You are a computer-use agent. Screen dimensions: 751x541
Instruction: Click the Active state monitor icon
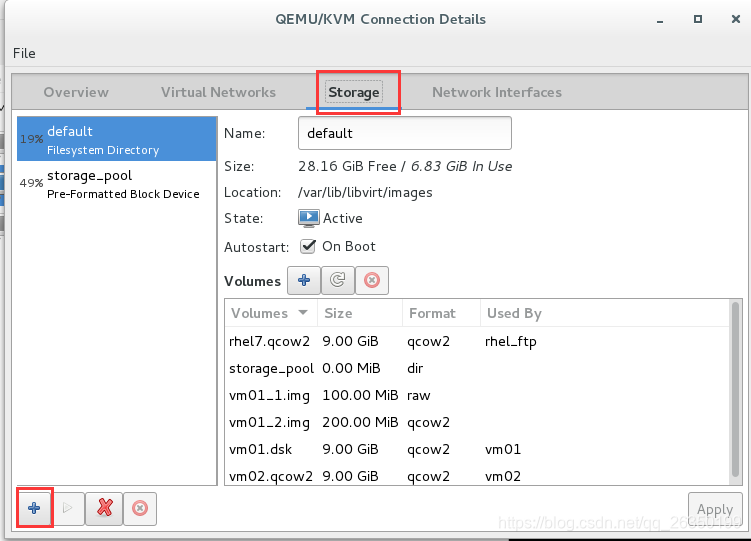[308, 218]
